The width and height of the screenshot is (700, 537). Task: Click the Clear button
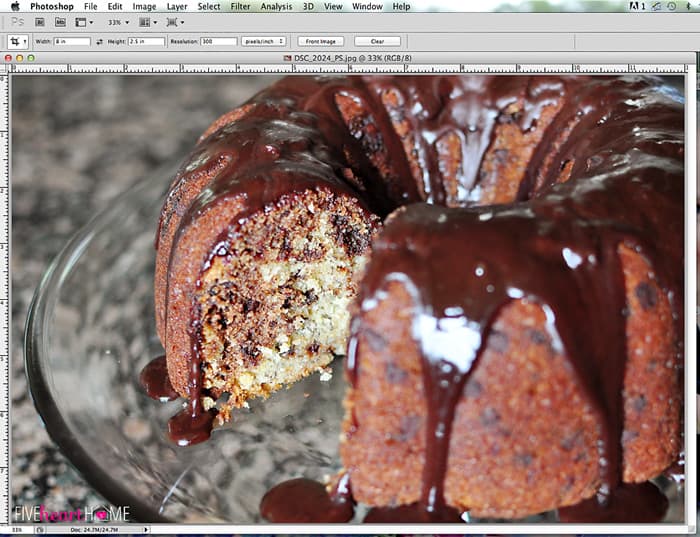pos(377,42)
